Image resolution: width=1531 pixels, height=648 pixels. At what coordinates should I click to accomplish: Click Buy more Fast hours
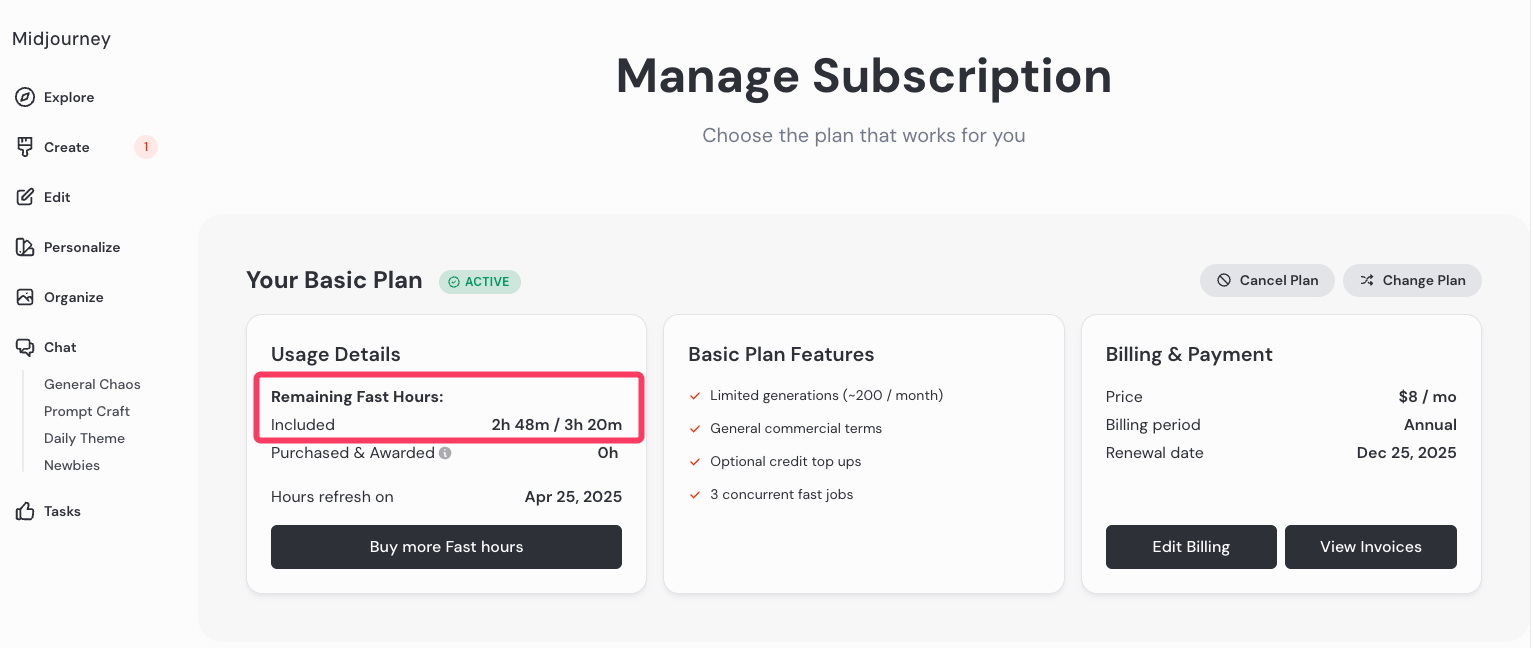(446, 547)
